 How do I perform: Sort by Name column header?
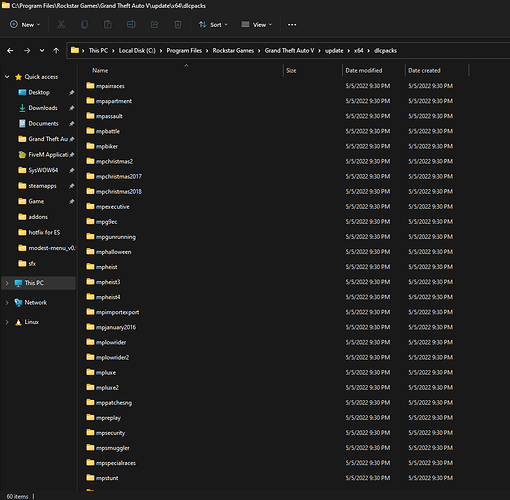click(x=100, y=71)
